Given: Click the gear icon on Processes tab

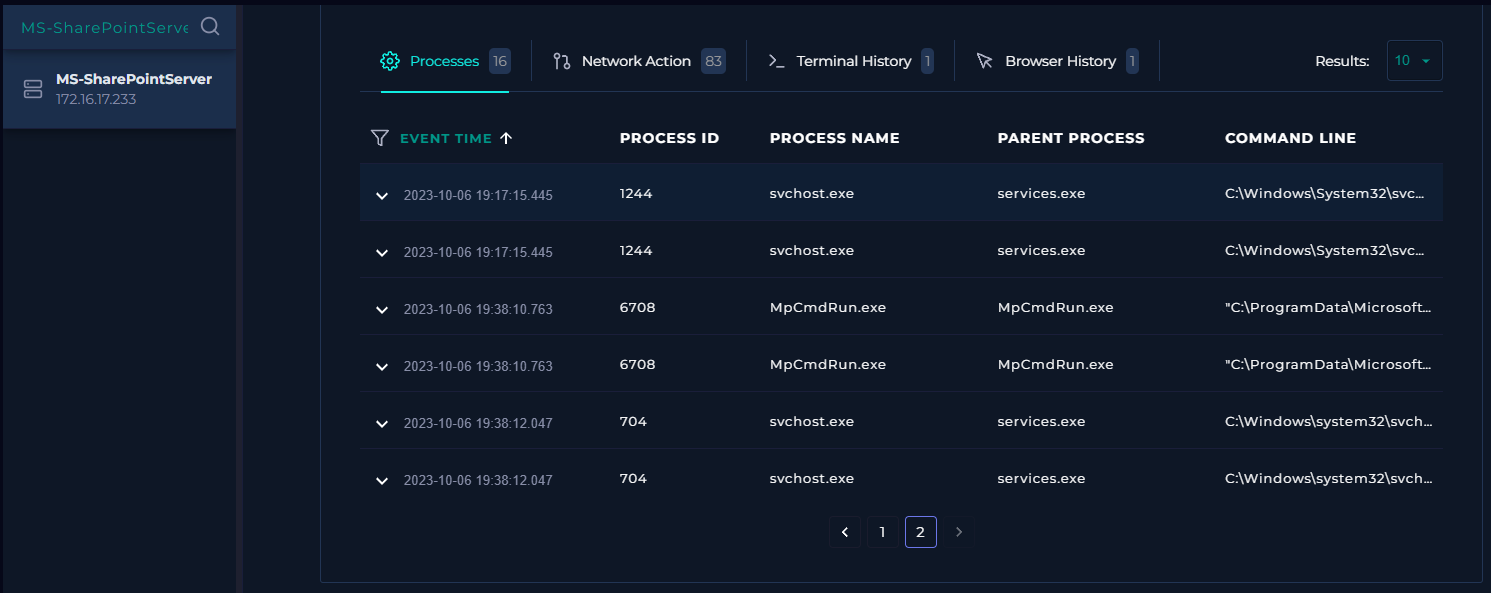Looking at the screenshot, I should point(390,61).
